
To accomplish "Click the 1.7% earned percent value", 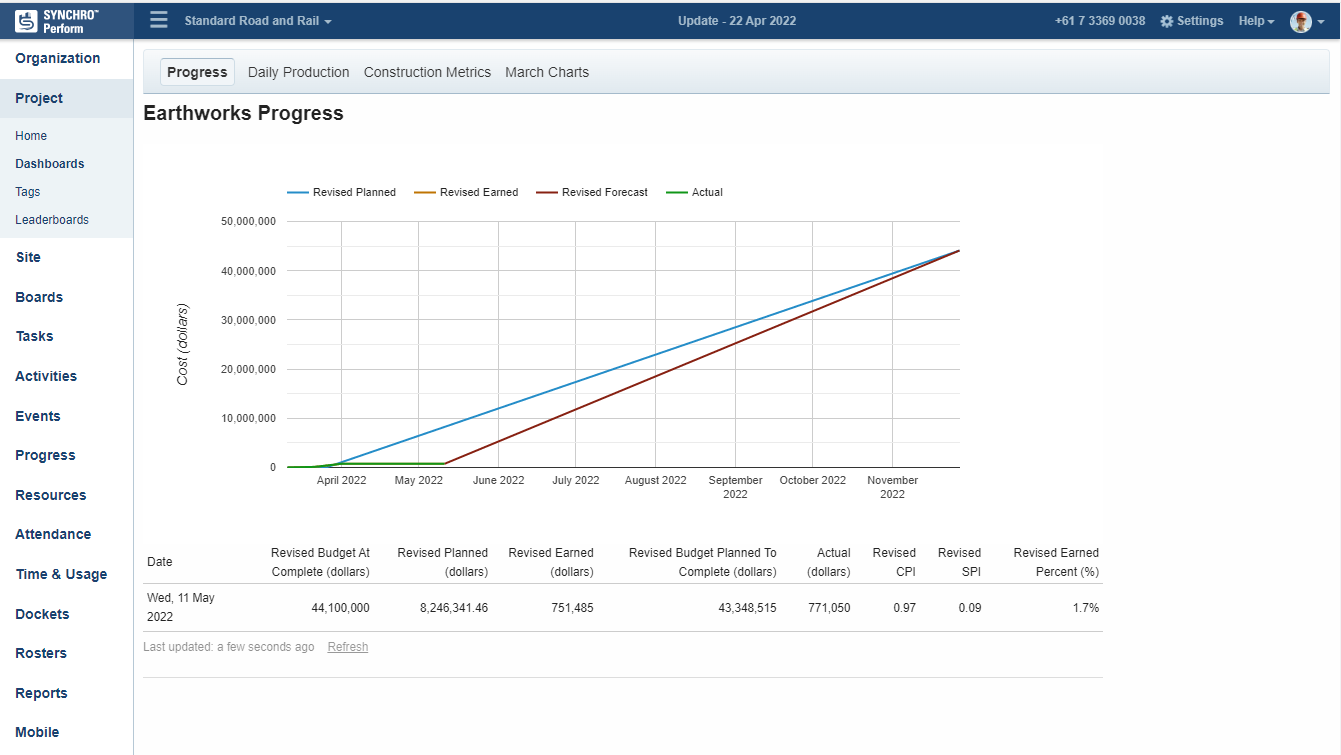I will coord(1086,608).
